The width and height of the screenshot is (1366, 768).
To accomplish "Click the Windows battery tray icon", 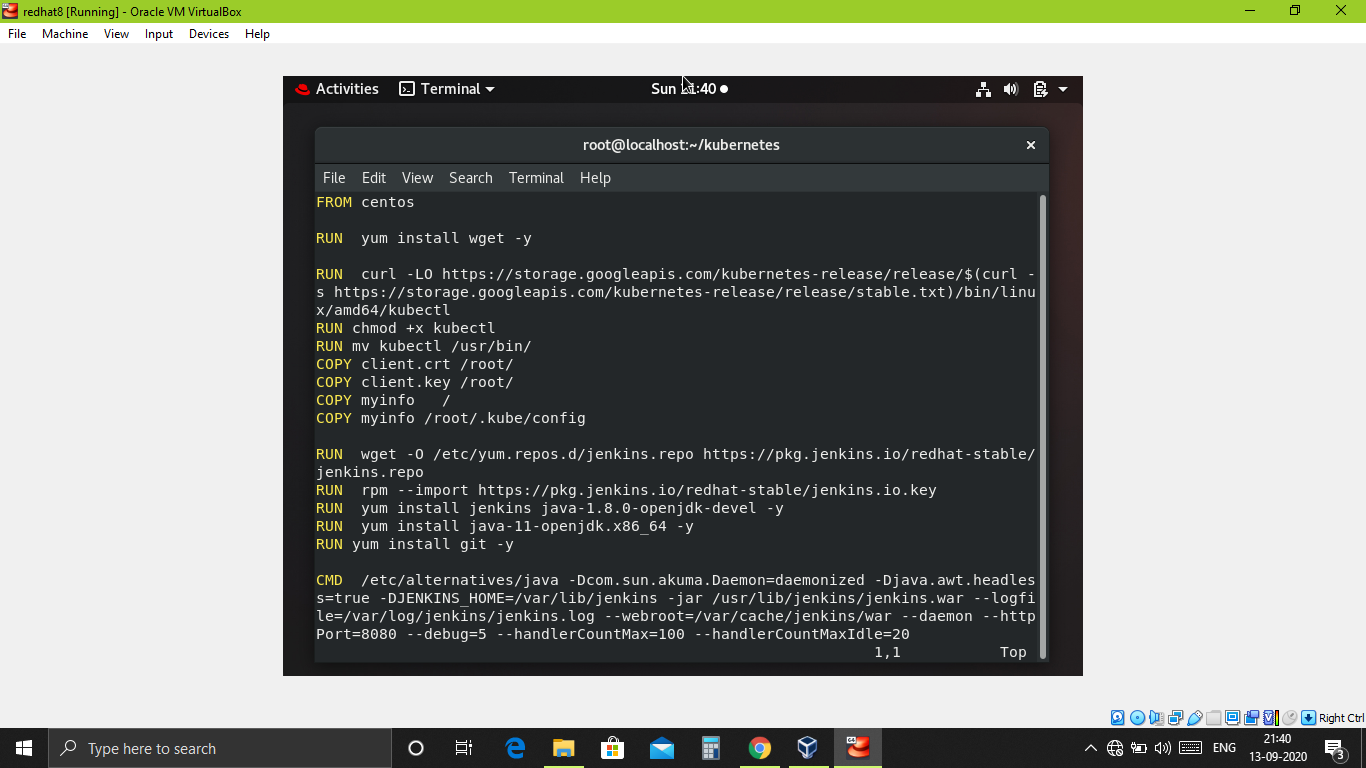I will point(1138,748).
